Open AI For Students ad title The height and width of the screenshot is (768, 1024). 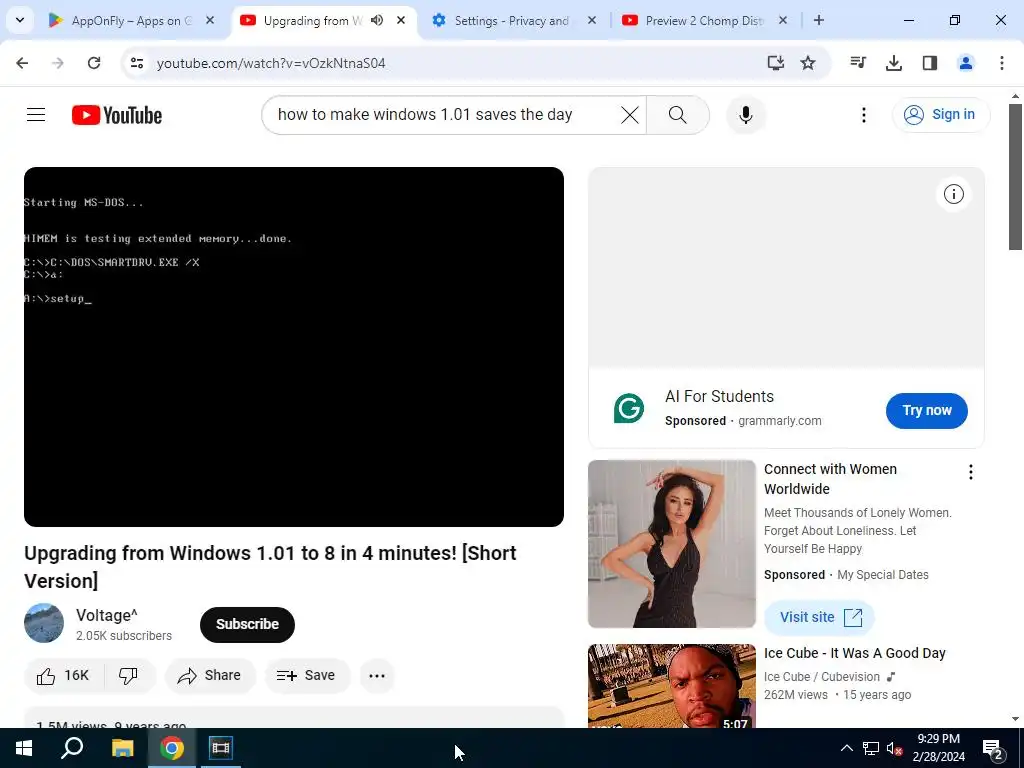tap(719, 396)
